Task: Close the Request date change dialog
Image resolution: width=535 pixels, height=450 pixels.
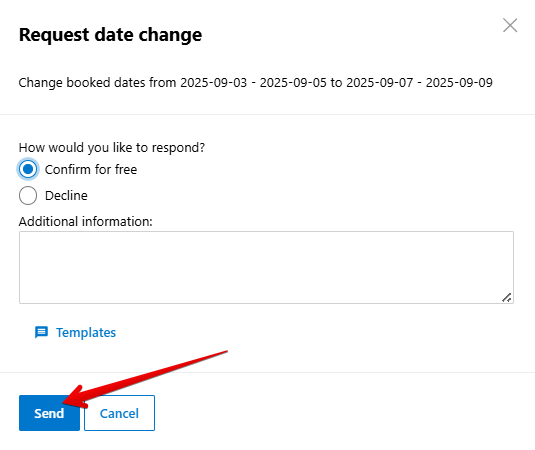Action: click(510, 26)
